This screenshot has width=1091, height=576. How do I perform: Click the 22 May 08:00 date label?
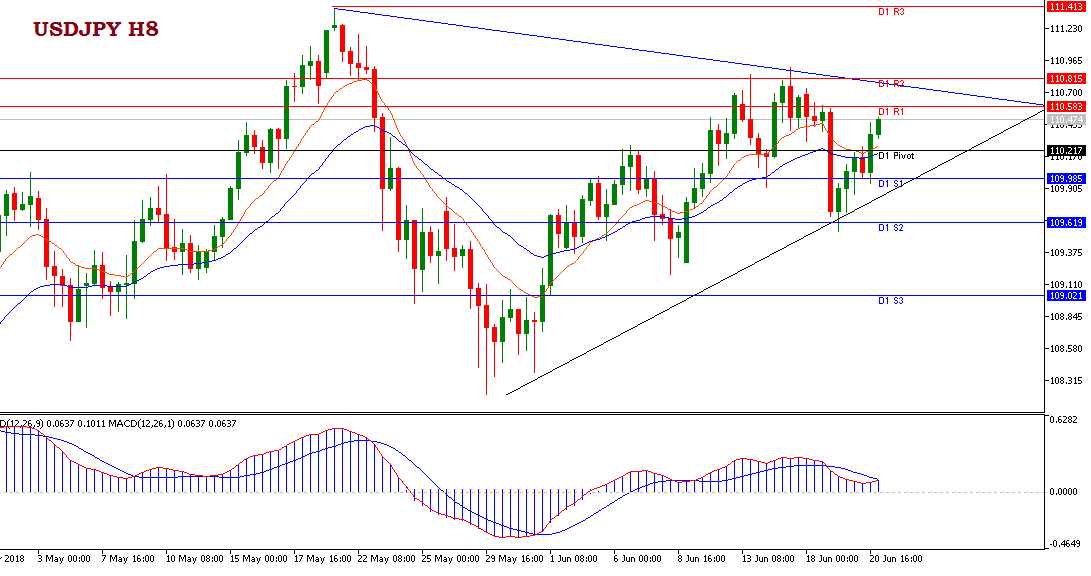tap(386, 559)
